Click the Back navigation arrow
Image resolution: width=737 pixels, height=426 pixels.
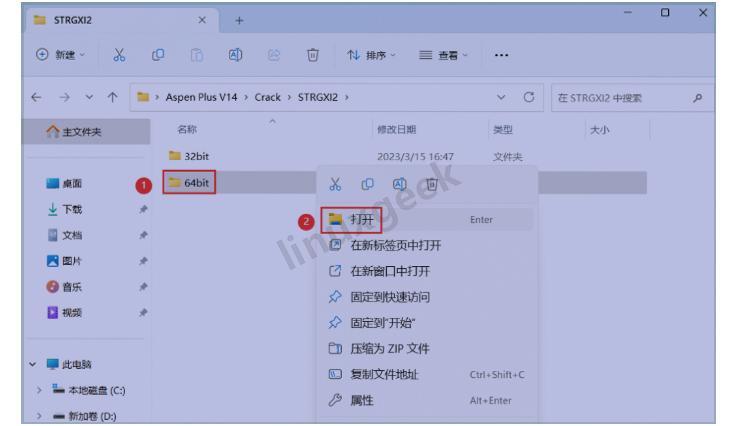(x=36, y=97)
